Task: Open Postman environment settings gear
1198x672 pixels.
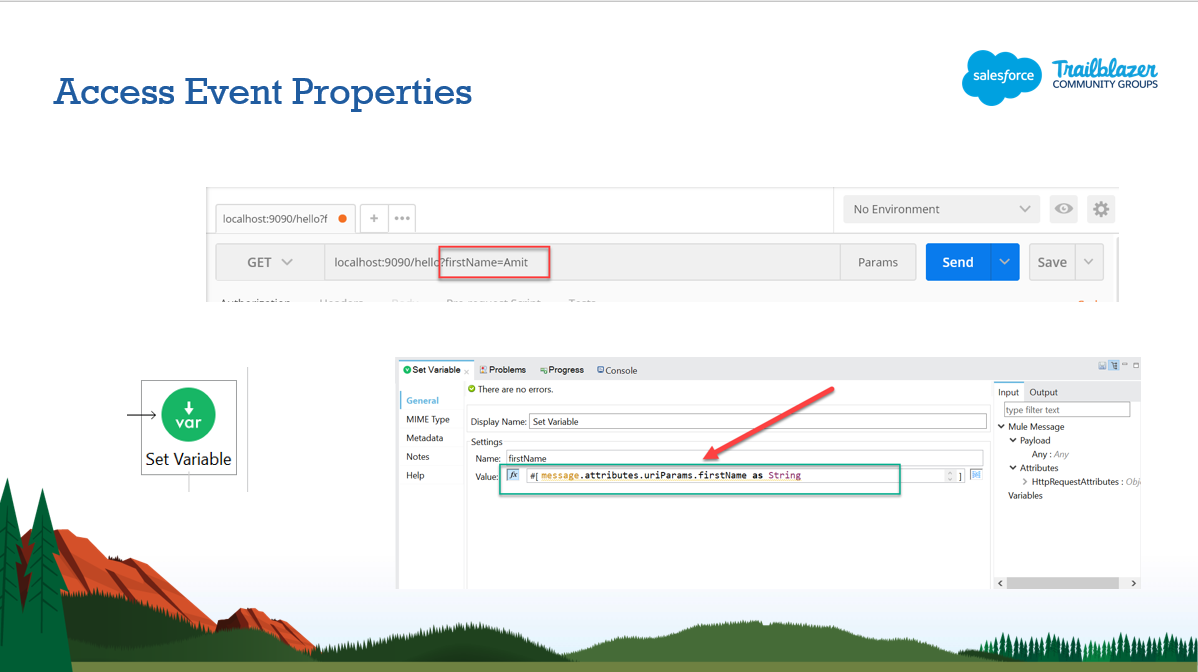Action: click(x=1100, y=209)
